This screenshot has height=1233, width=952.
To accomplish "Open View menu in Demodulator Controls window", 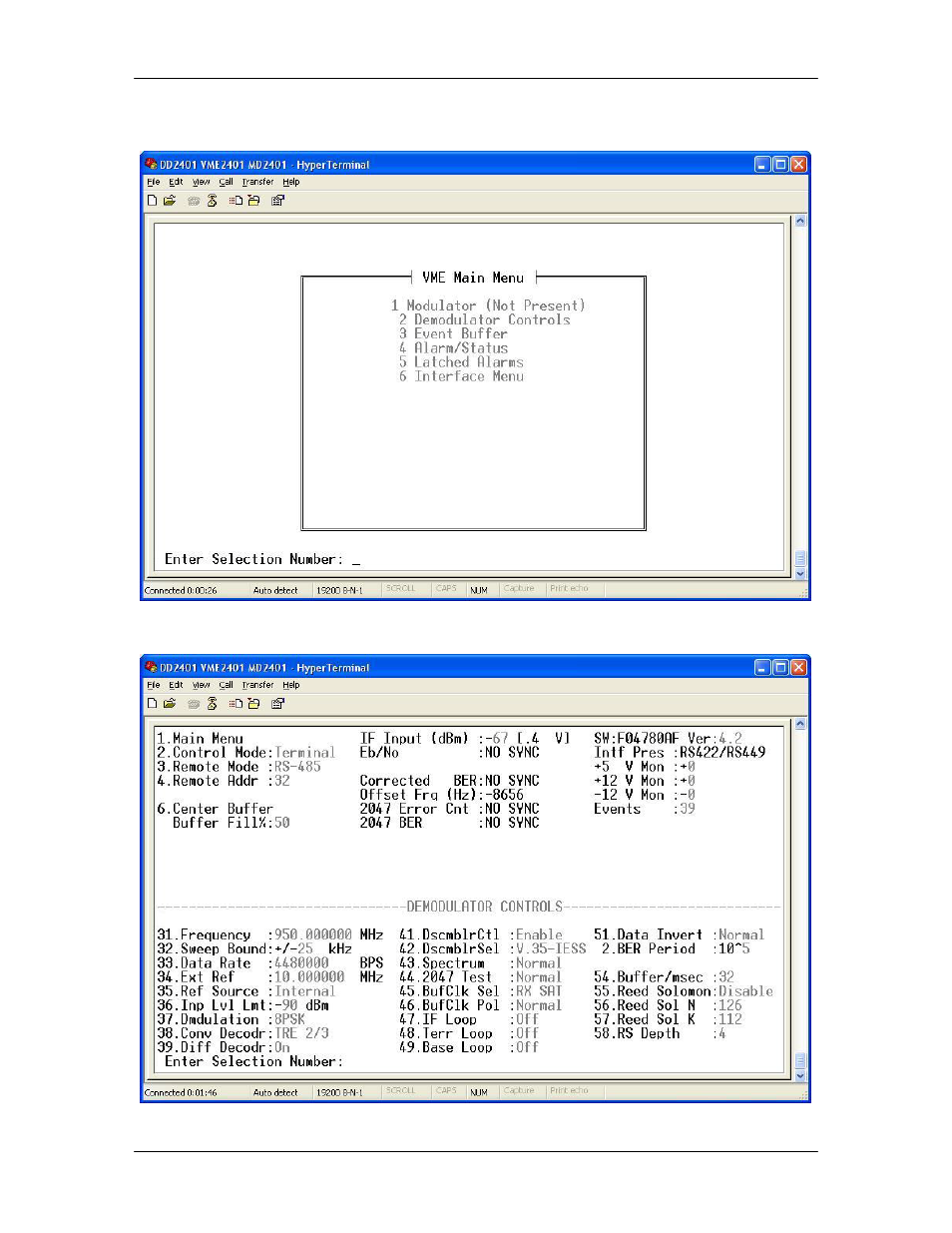I will (x=201, y=685).
